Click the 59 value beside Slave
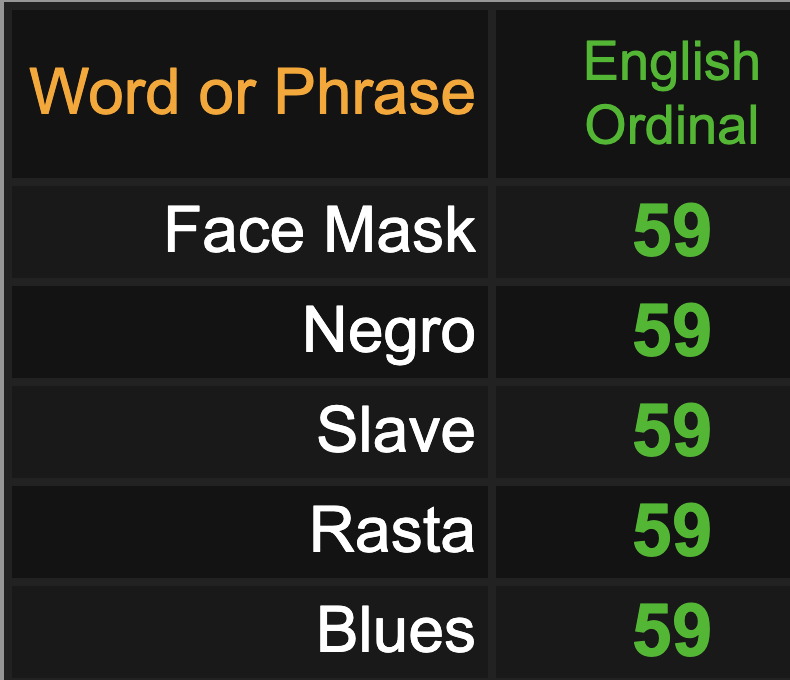Screen dimensions: 790x680 672,430
